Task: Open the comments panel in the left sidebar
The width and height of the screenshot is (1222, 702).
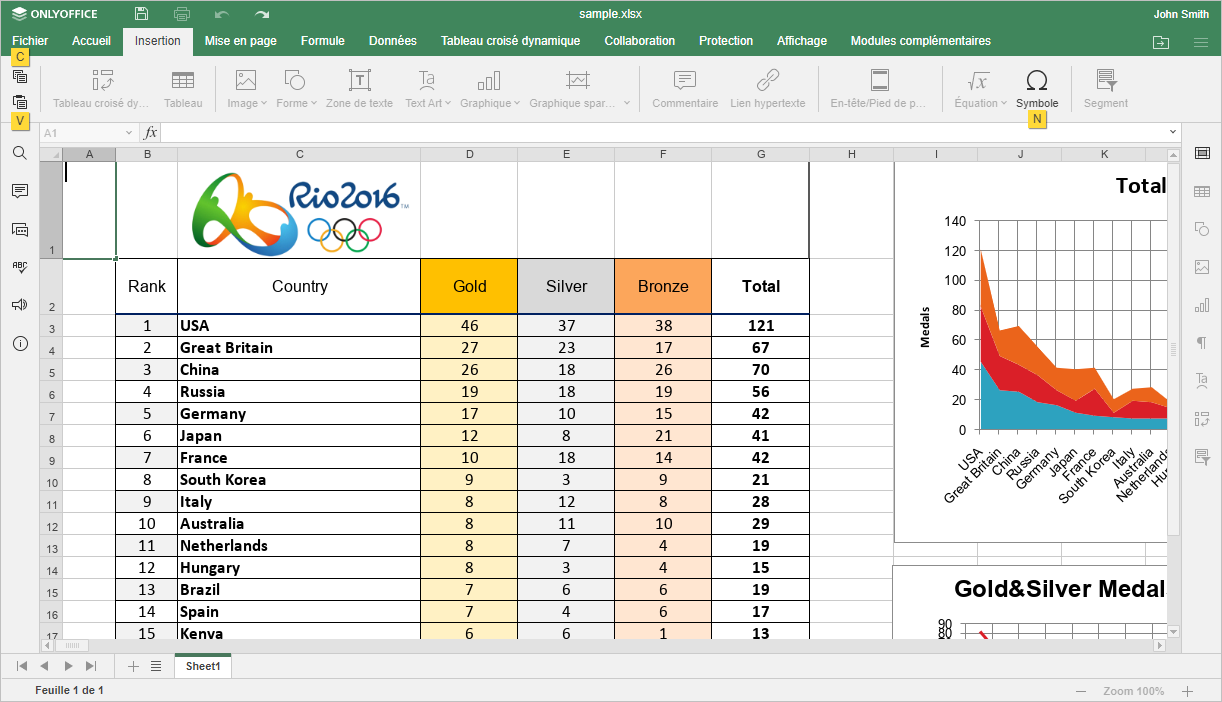Action: tap(20, 191)
